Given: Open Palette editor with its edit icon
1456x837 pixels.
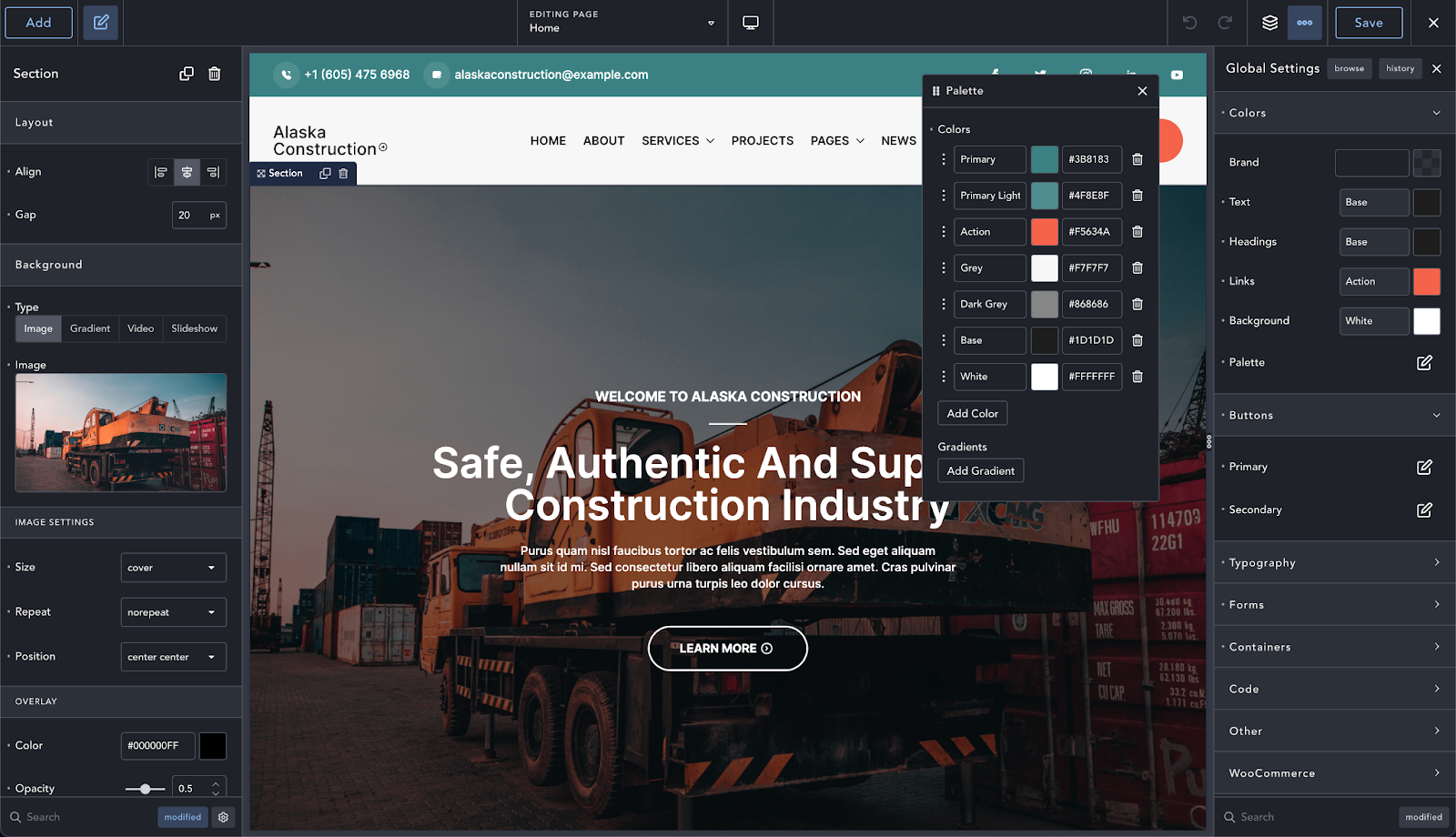Looking at the screenshot, I should pyautogui.click(x=1424, y=362).
